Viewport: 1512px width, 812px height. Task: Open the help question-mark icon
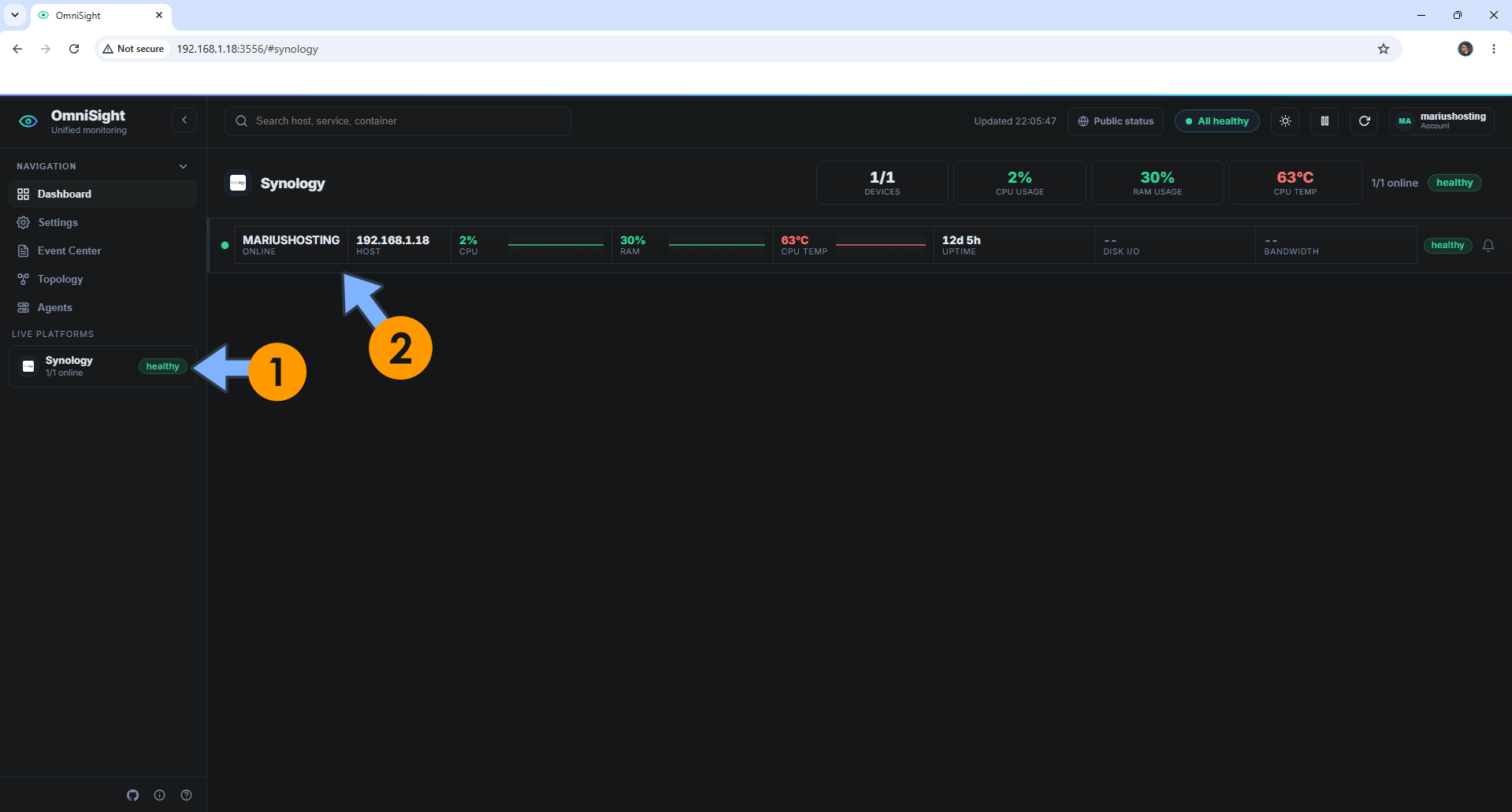(x=187, y=795)
